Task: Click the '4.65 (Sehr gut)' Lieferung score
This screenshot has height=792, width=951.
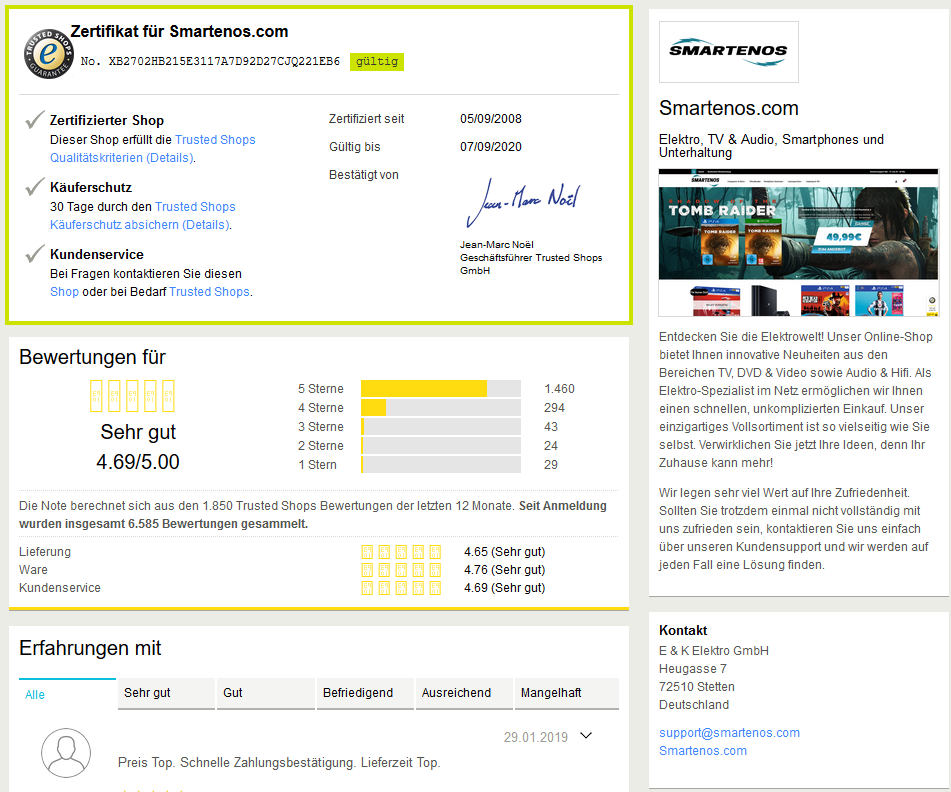Action: 505,552
